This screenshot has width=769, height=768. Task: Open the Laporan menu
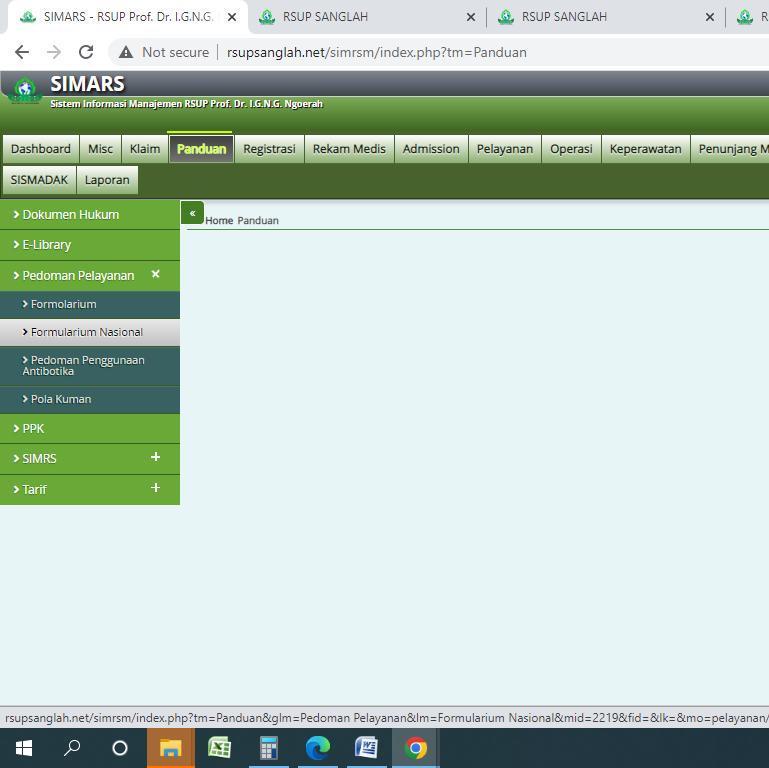[107, 180]
